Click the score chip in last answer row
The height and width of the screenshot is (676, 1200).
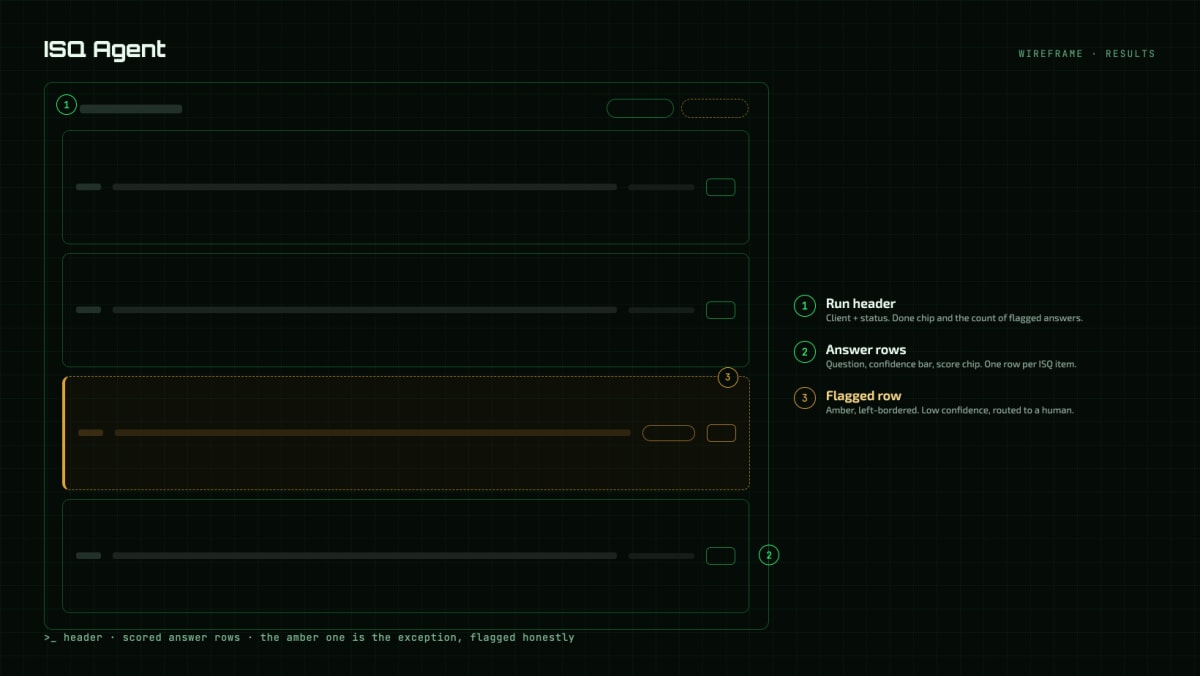click(721, 556)
